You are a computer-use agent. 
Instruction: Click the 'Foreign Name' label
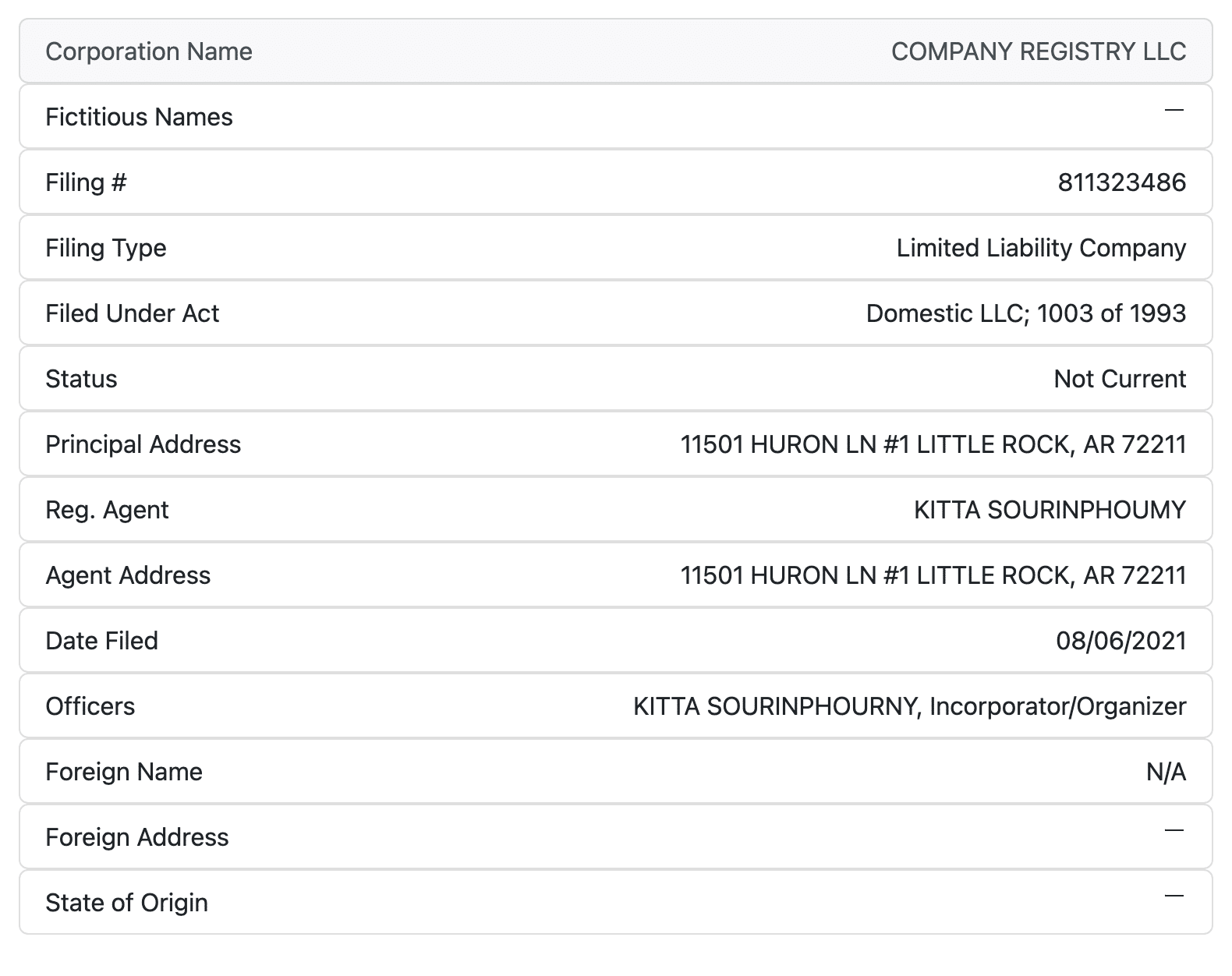pos(124,772)
